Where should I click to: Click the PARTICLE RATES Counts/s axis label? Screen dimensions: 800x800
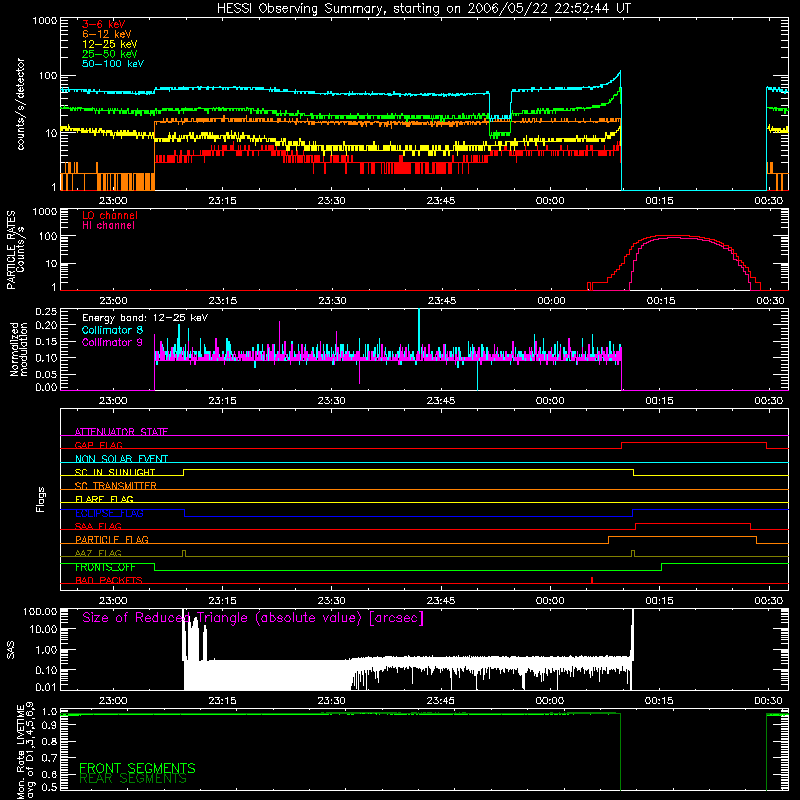coord(15,249)
